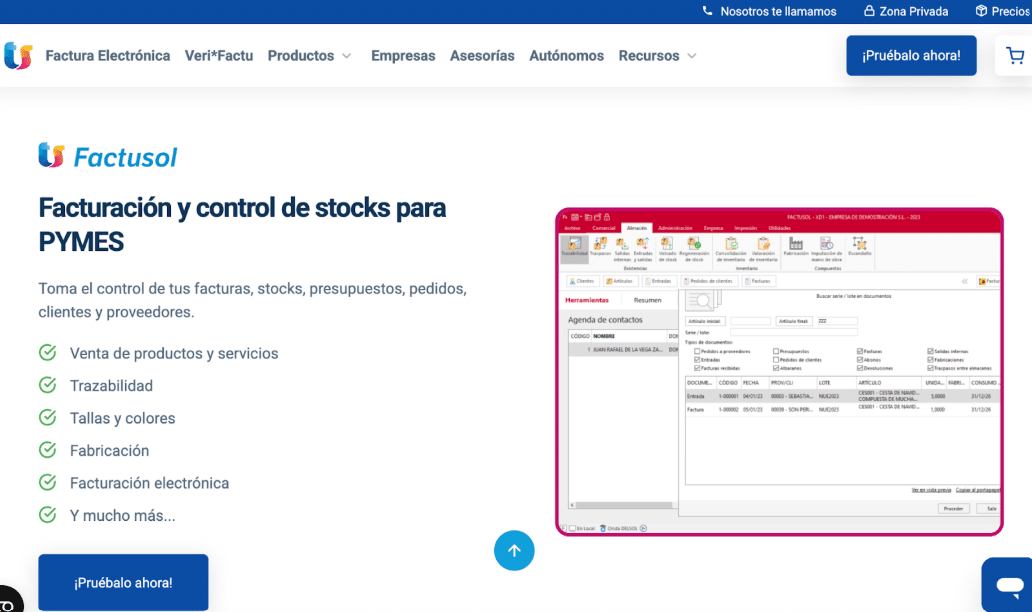Open the Asesorías section
The width and height of the screenshot is (1032, 612).
[482, 56]
